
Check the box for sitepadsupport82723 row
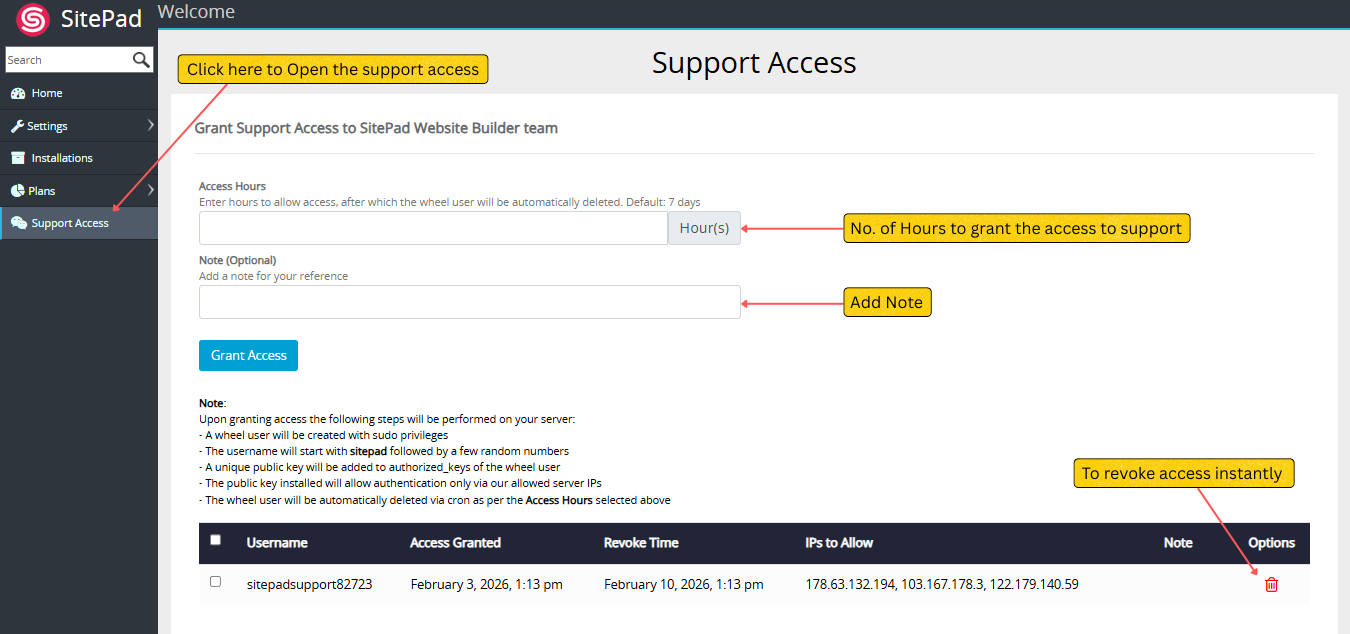[215, 581]
